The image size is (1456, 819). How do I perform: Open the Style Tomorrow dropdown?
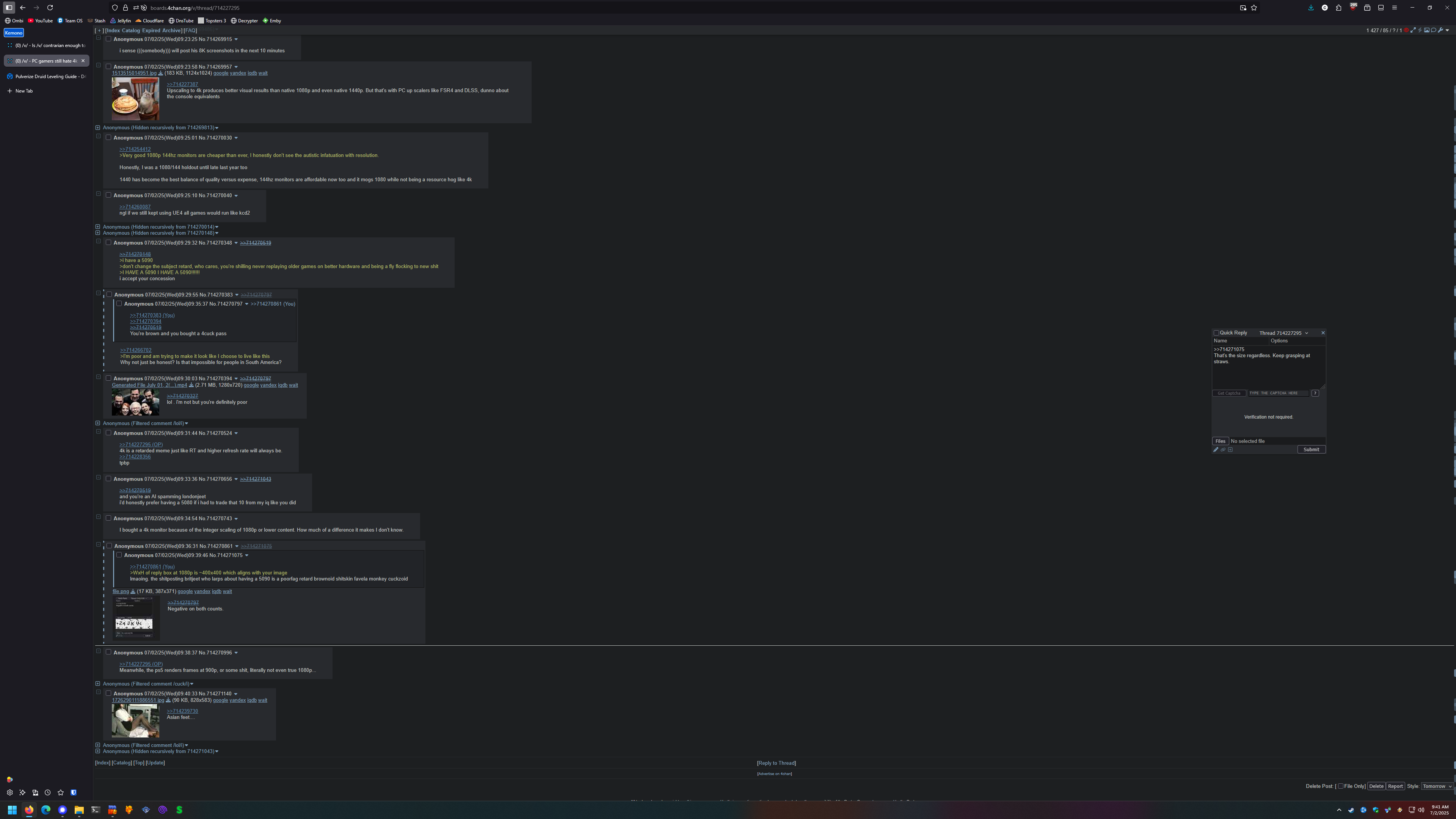coord(1437,786)
